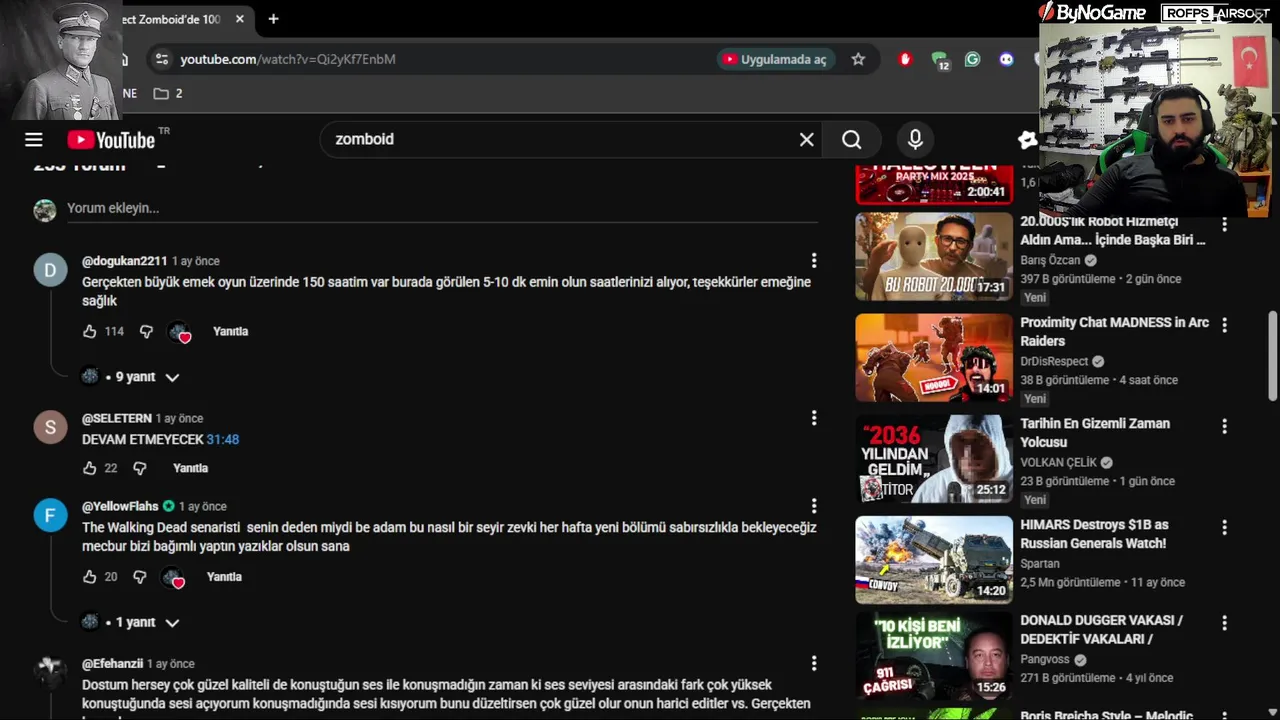Viewport: 1280px width, 720px height.
Task: Go to YouTube home via logo
Action: point(112,140)
